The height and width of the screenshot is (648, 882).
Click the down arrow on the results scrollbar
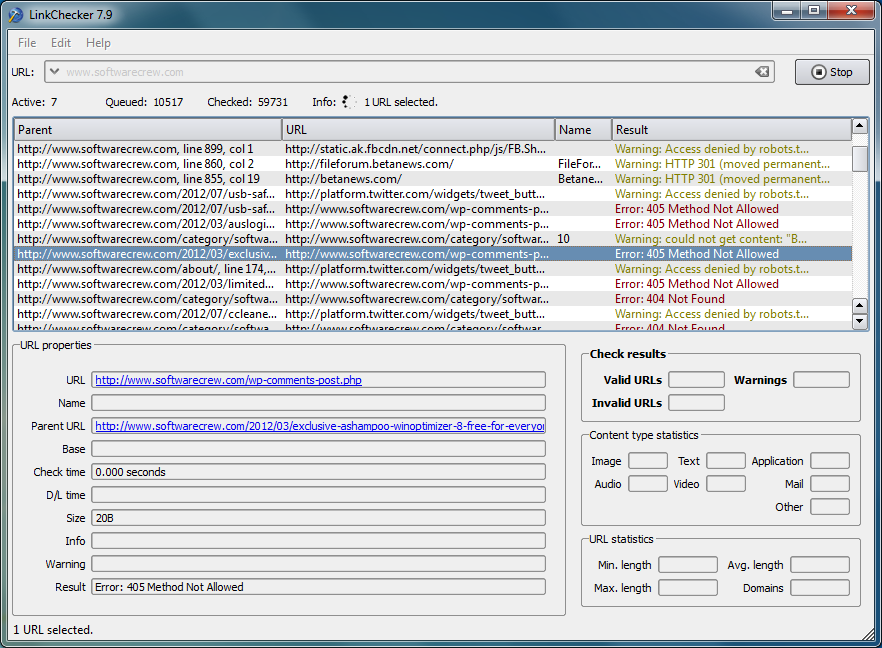point(859,320)
